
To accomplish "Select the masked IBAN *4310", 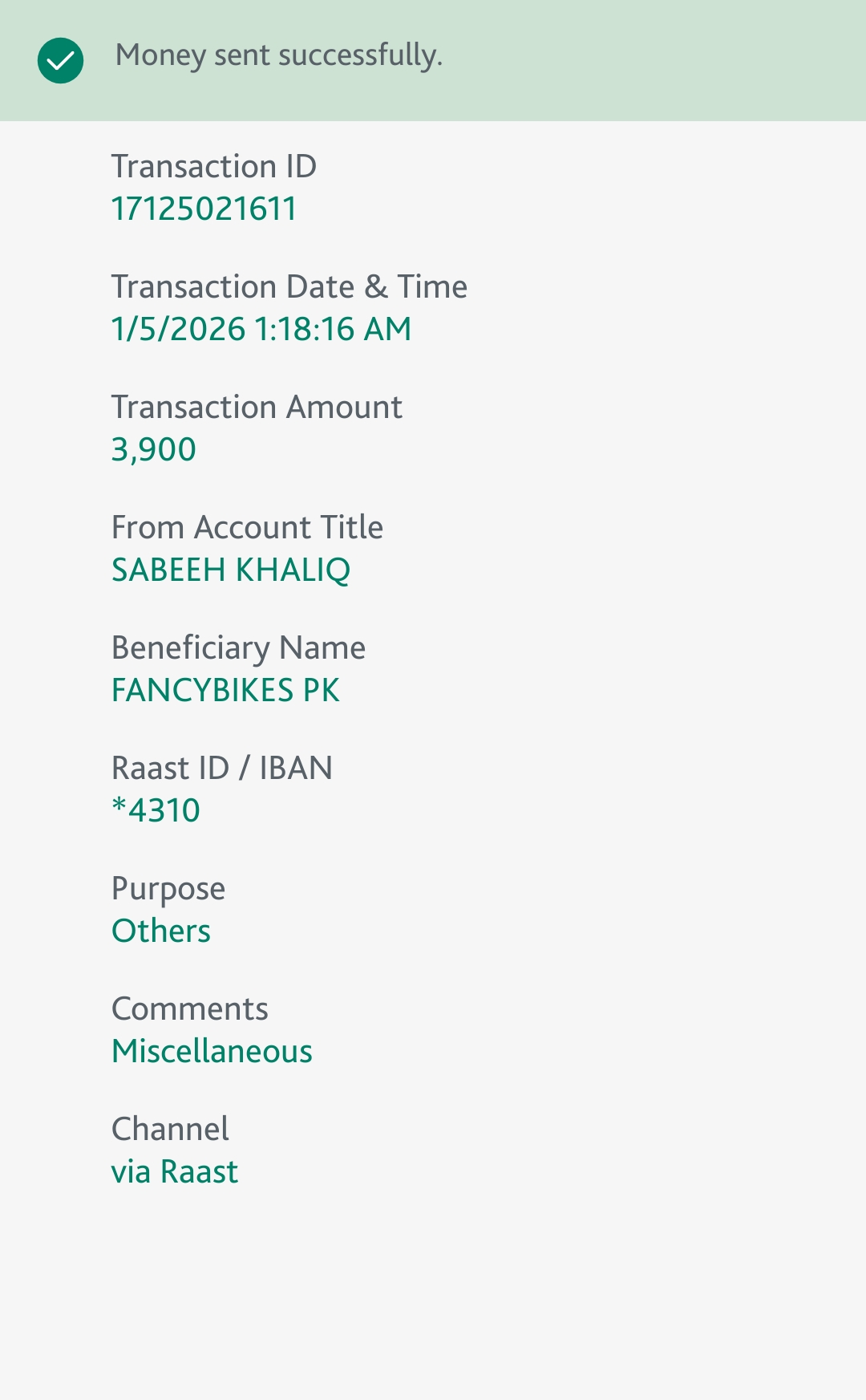I will [156, 810].
